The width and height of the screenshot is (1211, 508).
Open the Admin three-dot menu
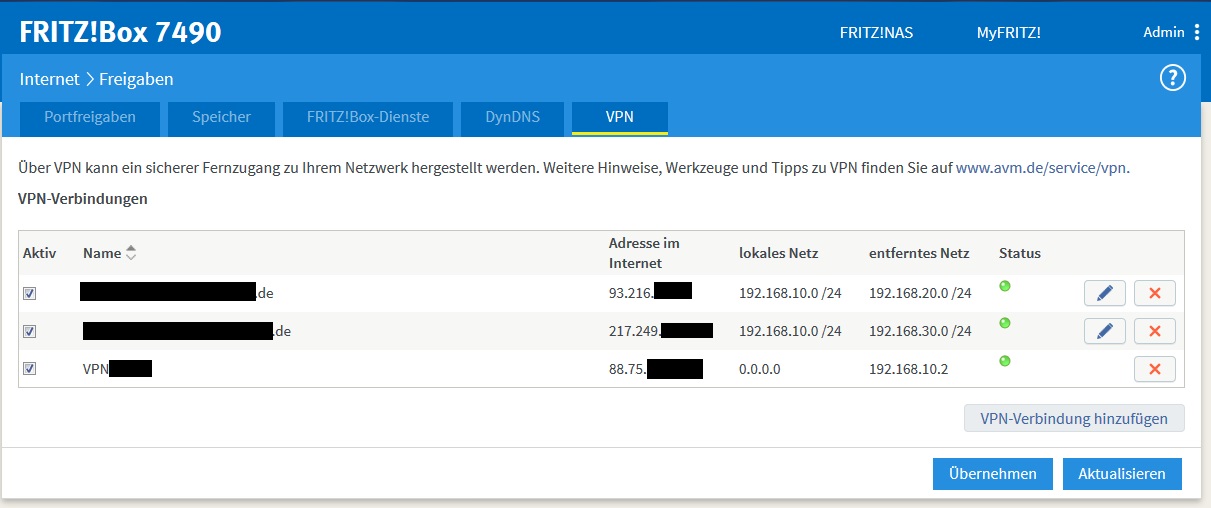1197,33
